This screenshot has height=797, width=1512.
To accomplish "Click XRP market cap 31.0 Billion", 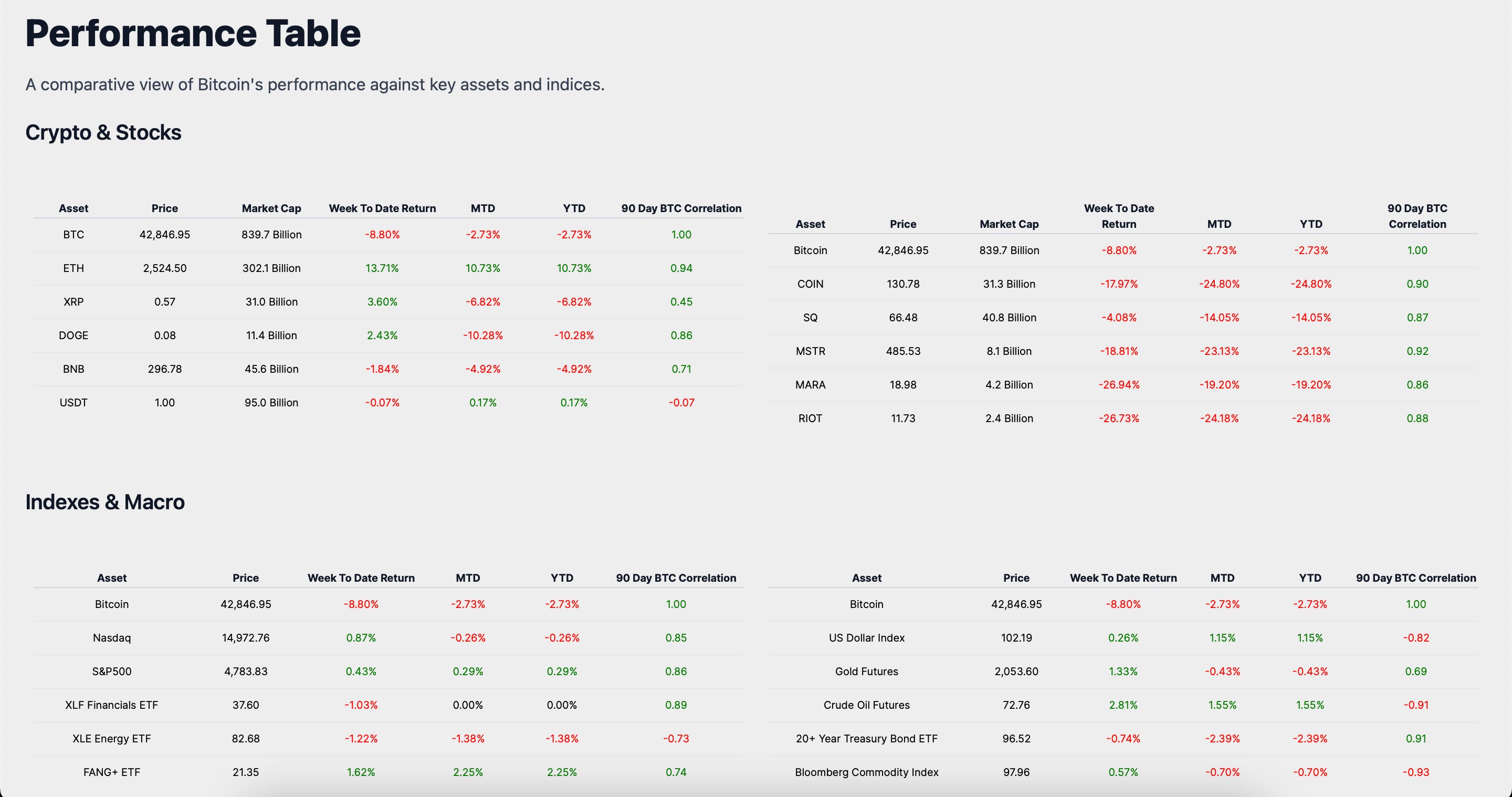I will 271,302.
